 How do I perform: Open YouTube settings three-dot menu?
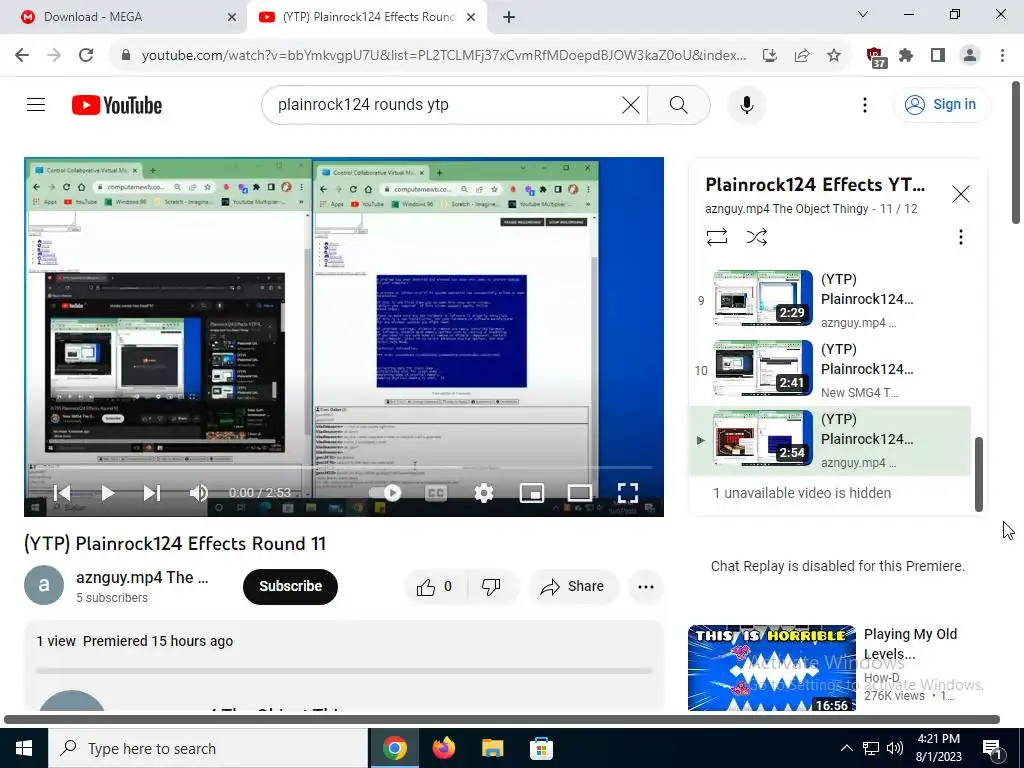pos(865,105)
